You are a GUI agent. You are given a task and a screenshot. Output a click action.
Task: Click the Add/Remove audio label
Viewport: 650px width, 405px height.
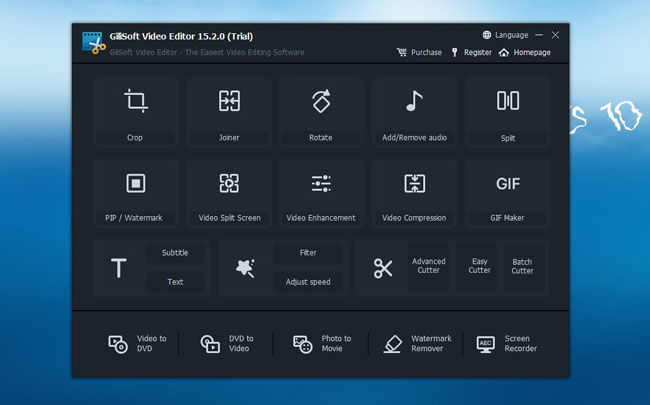click(415, 138)
